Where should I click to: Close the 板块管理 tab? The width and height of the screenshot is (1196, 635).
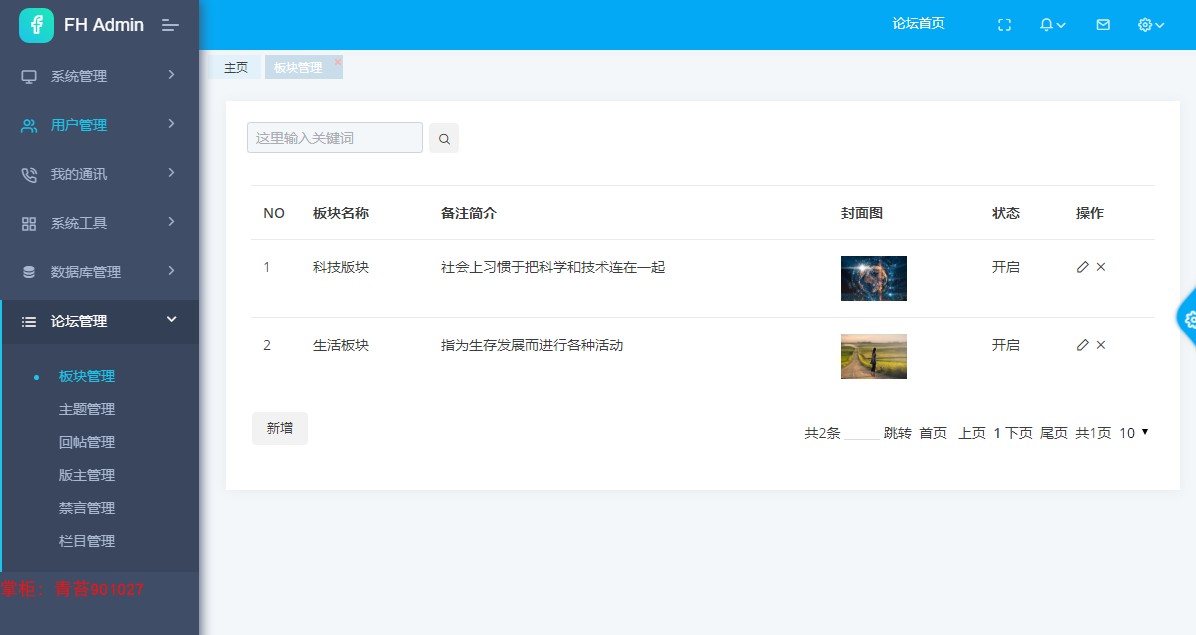tap(338, 62)
